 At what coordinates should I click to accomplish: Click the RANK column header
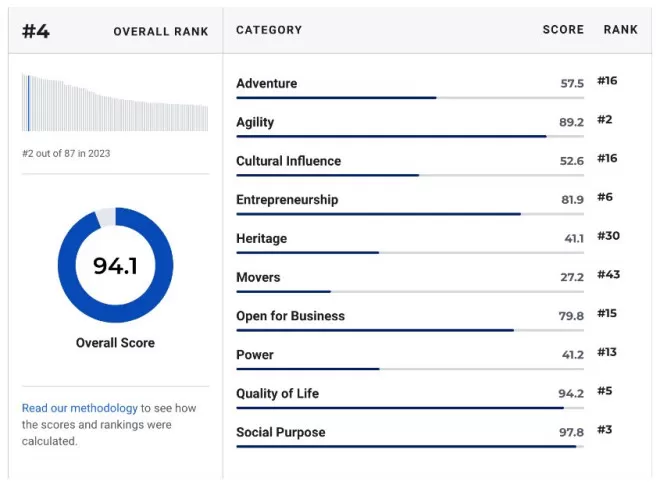pos(621,30)
